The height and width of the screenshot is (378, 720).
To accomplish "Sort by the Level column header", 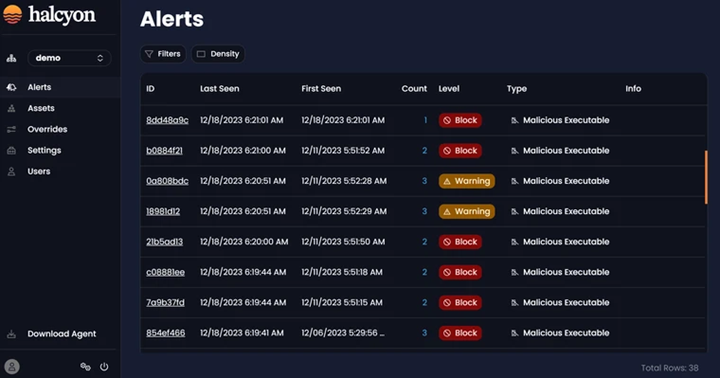I will pyautogui.click(x=449, y=89).
